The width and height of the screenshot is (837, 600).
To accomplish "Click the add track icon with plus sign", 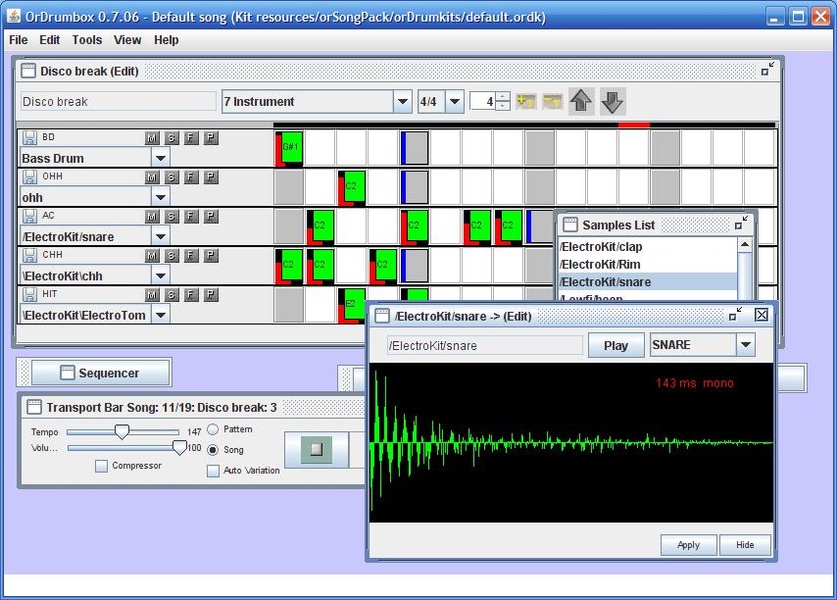I will [526, 102].
